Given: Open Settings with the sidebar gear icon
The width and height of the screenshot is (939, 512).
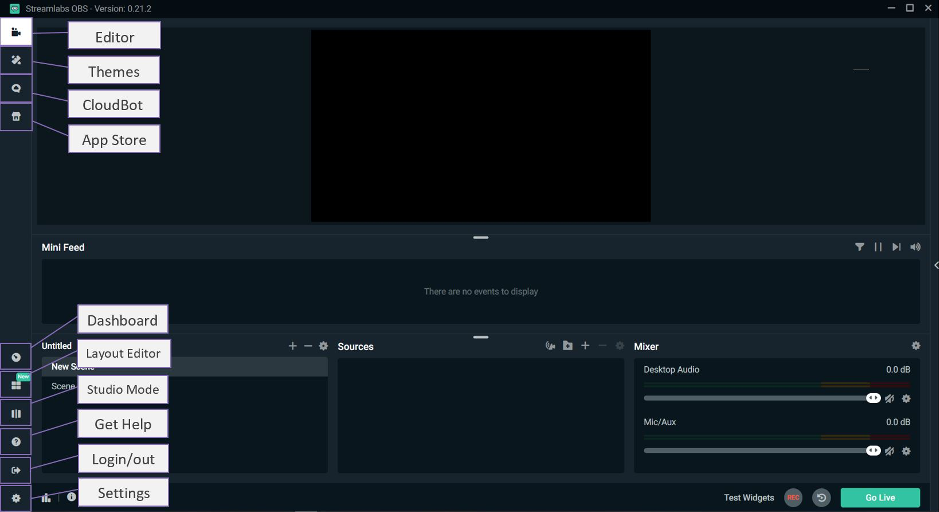Looking at the screenshot, I should click(x=16, y=498).
